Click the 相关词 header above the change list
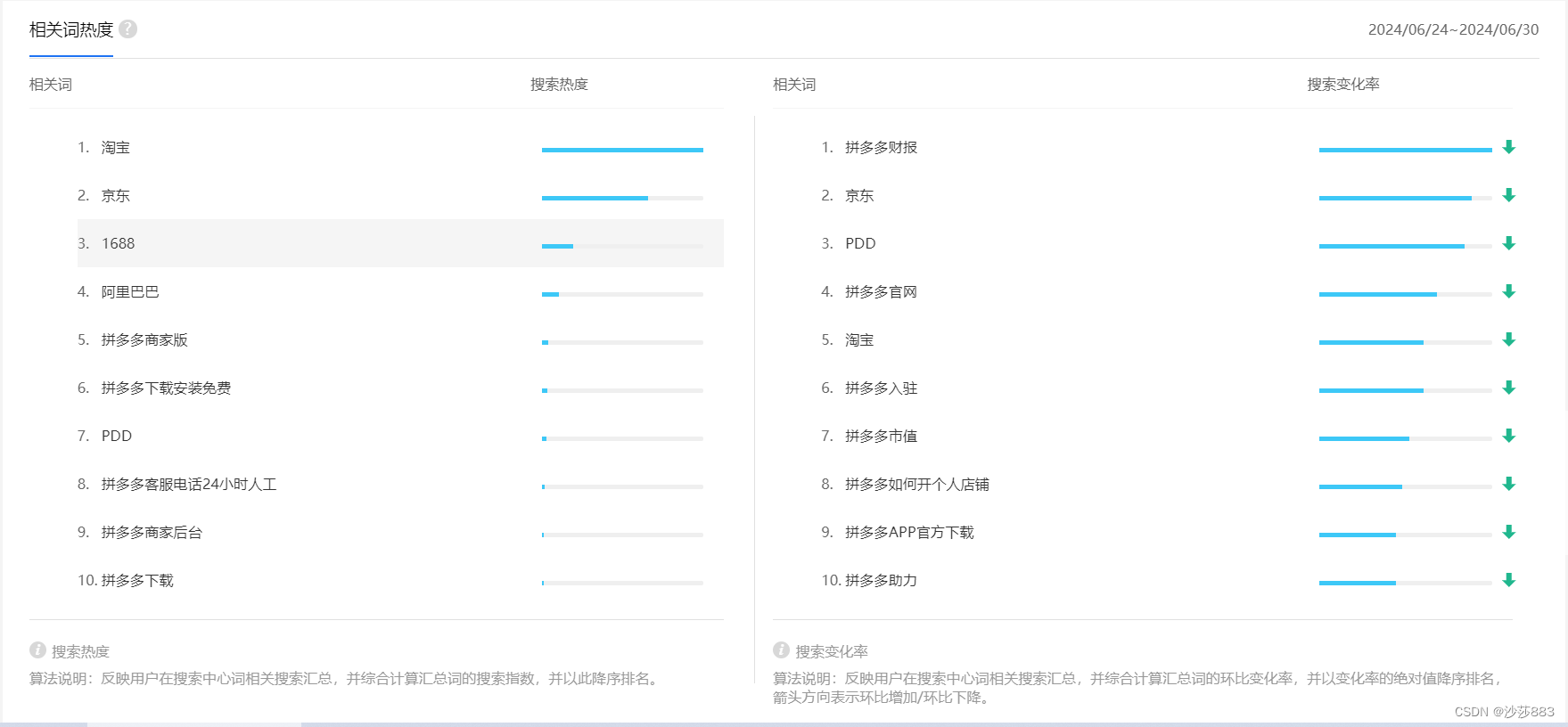 point(794,85)
